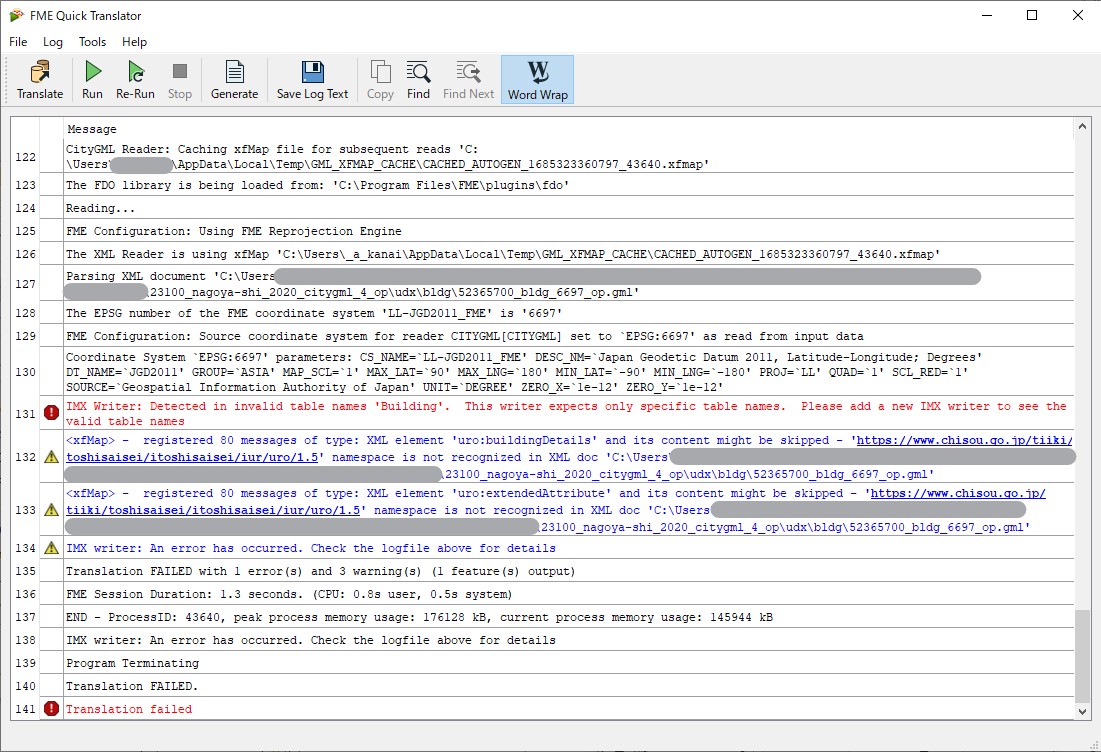Select the Find toolbar icon
The width and height of the screenshot is (1101, 752).
418,78
